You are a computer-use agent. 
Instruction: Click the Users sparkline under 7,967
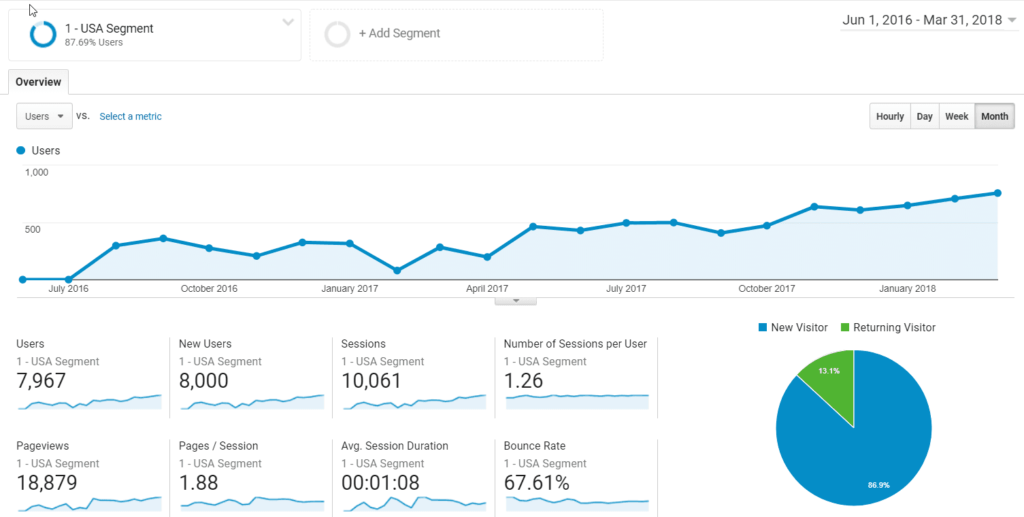(88, 402)
